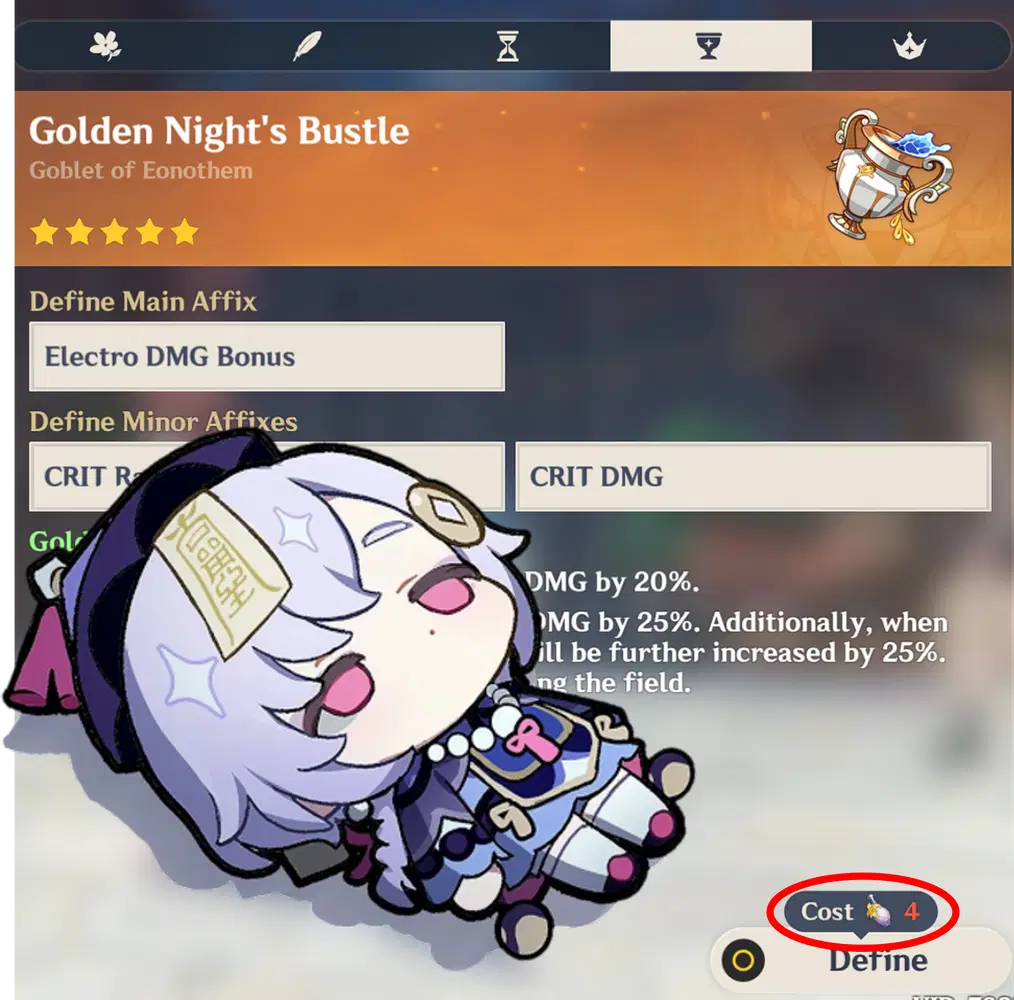Click the Cost 4 tooltip label
The height and width of the screenshot is (1000, 1014).
point(861,911)
